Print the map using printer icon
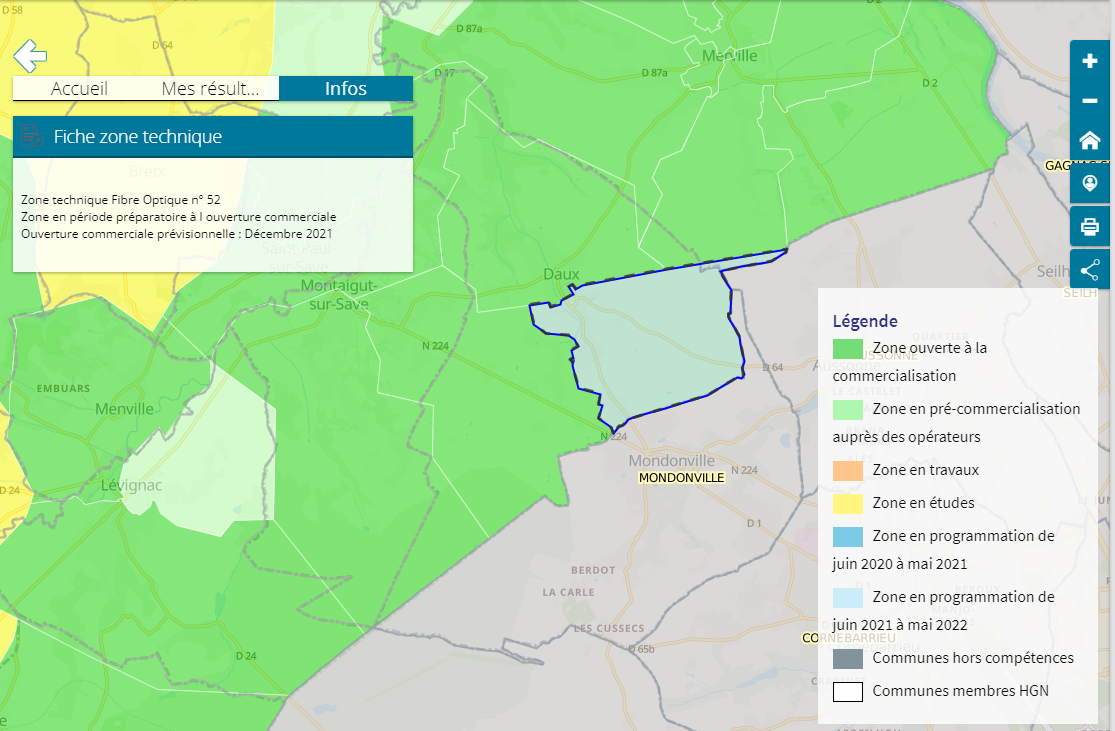Screen dimensions: 1115x731 tap(1090, 227)
